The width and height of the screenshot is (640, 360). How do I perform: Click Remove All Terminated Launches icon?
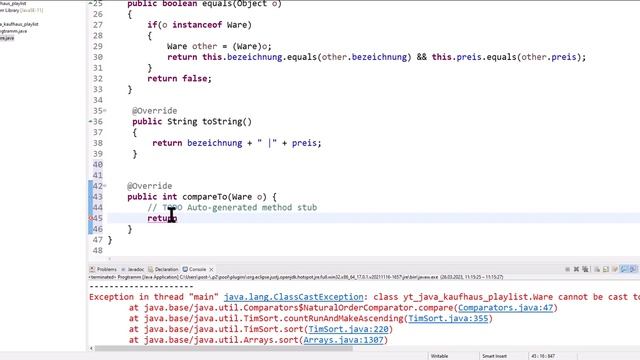tap(585, 269)
